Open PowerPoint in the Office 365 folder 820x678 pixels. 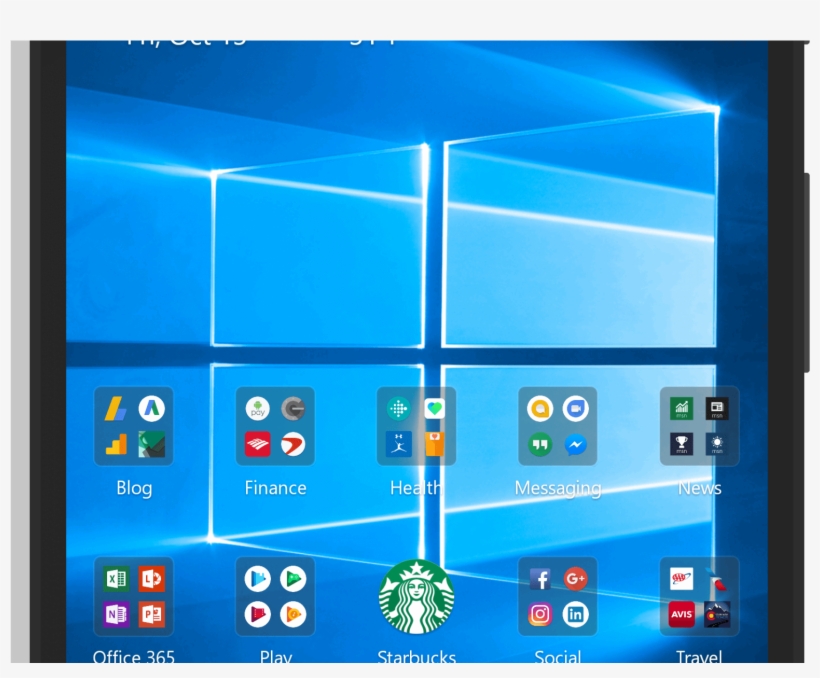click(152, 614)
